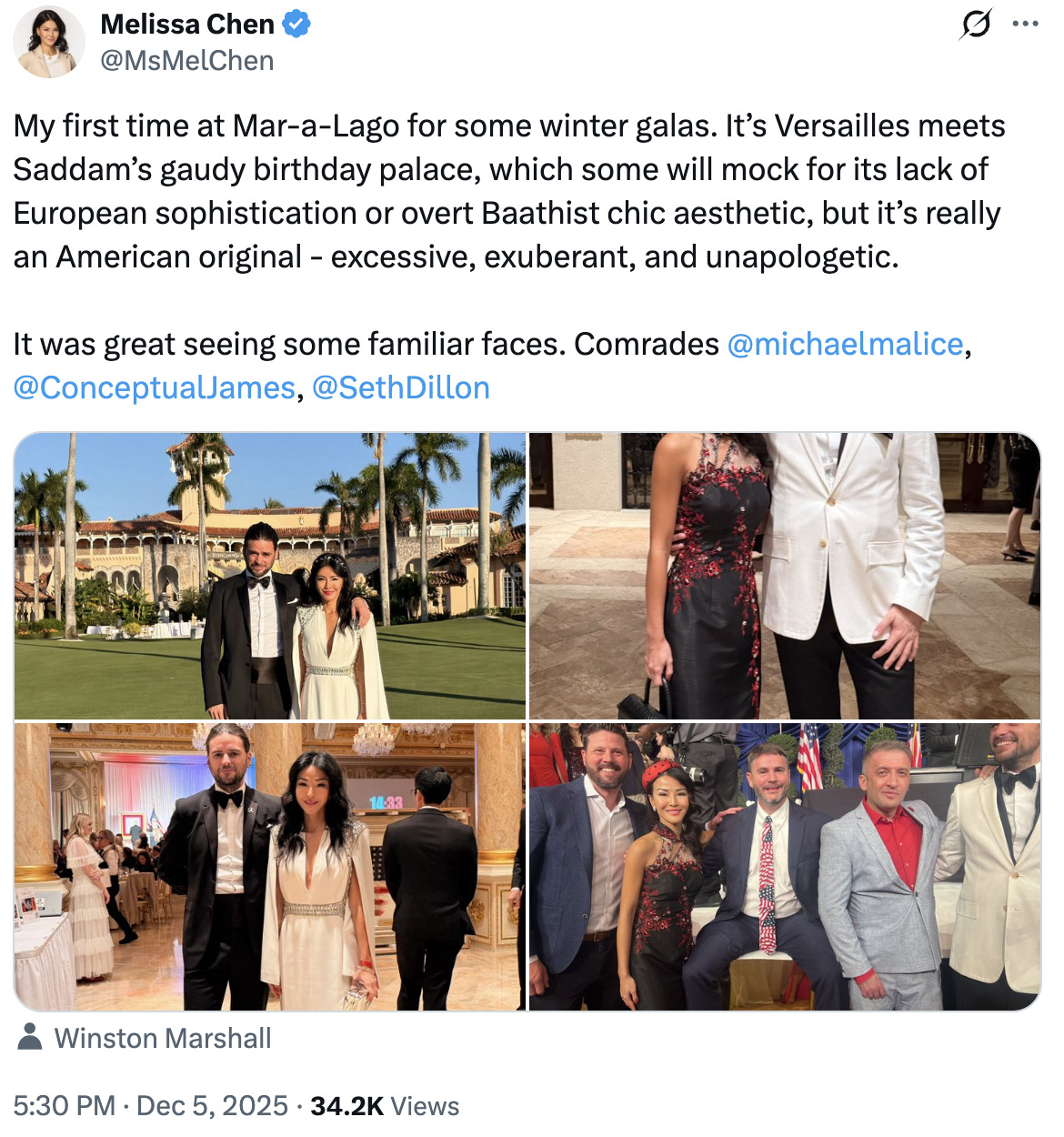Click the tagged-person silhouette icon
Viewport: 1064px width, 1137px height.
click(x=30, y=1038)
